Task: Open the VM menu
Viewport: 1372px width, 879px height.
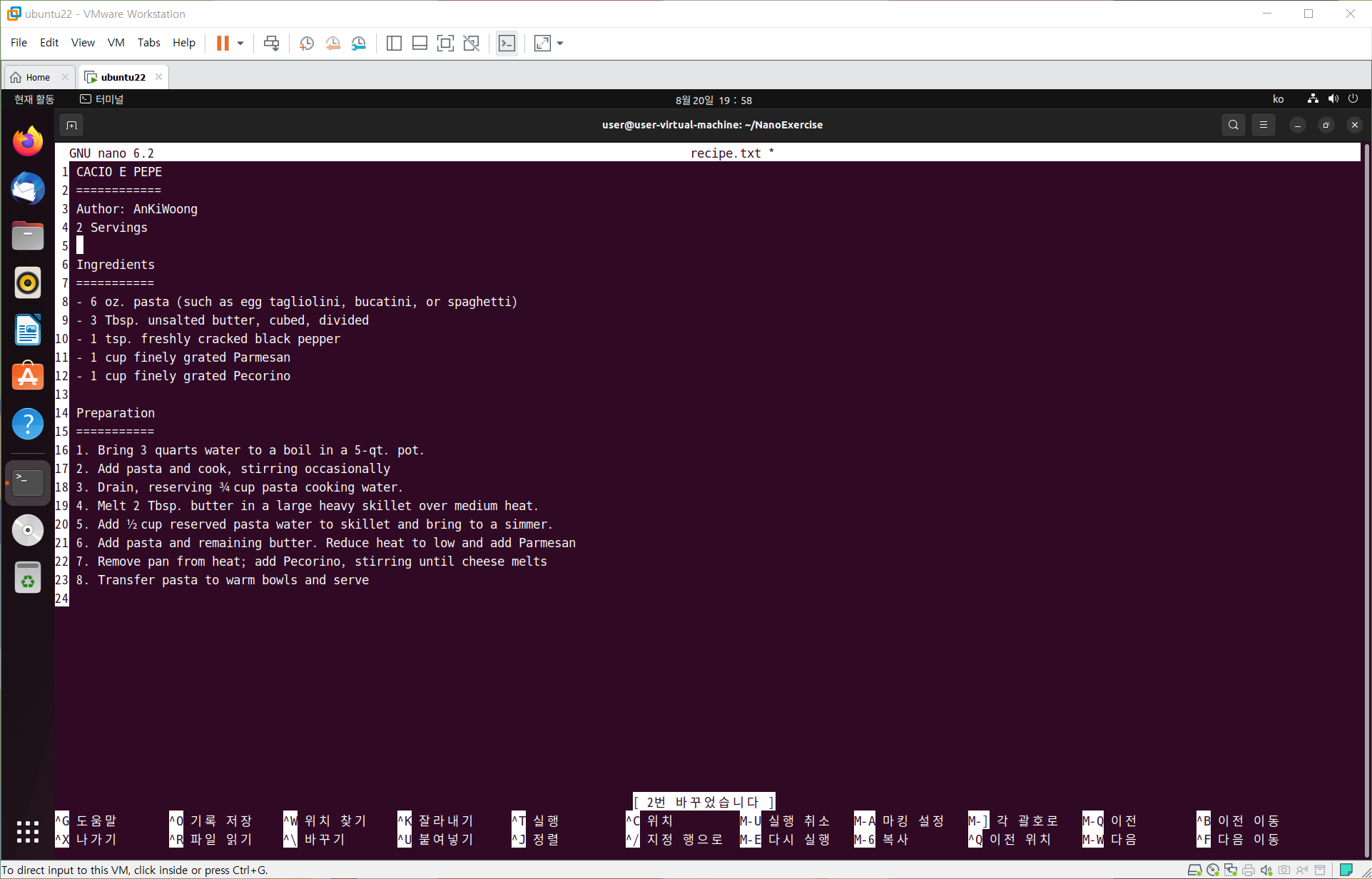Action: [116, 43]
